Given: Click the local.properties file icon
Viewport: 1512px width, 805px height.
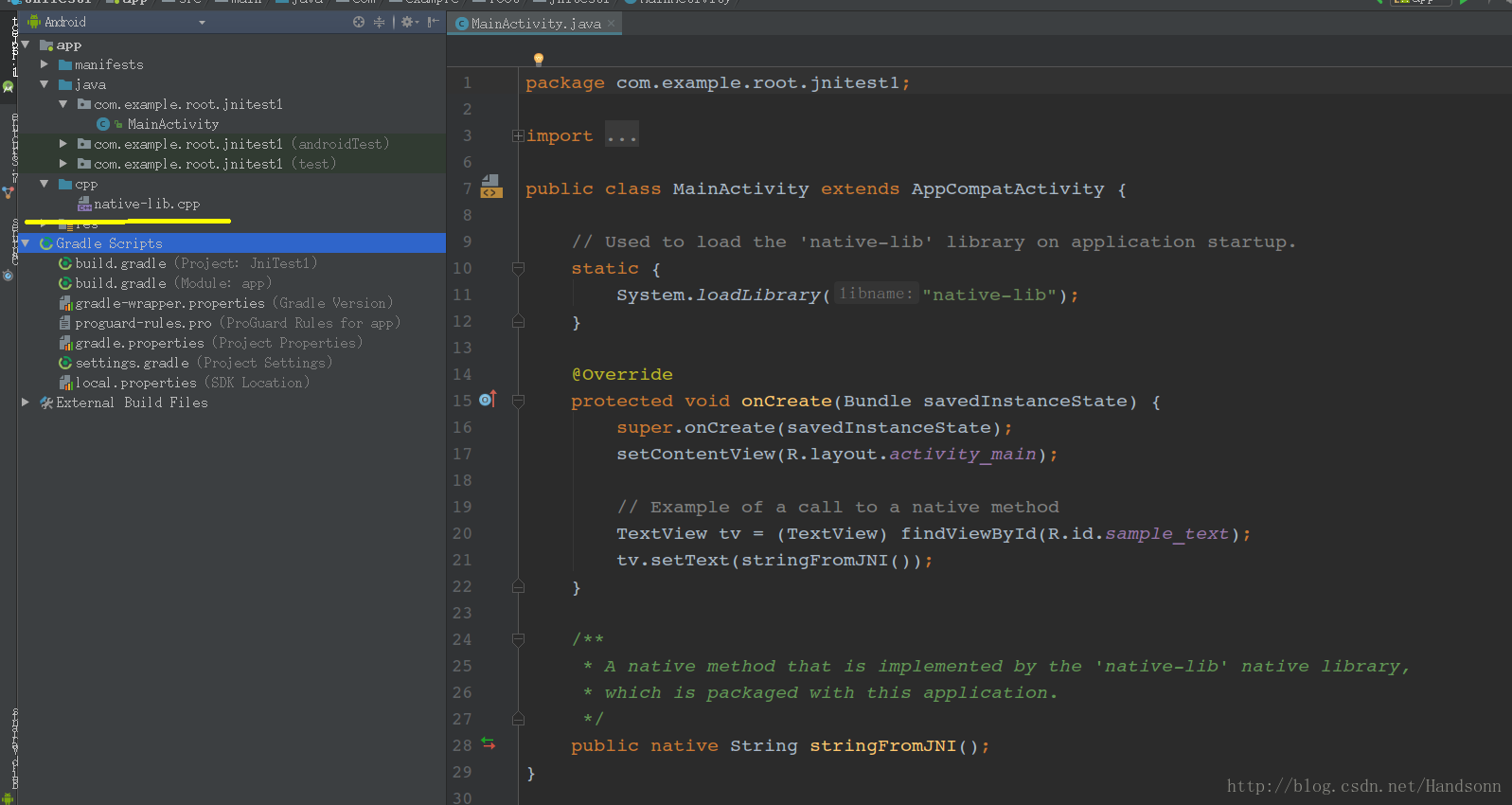Looking at the screenshot, I should [x=65, y=383].
